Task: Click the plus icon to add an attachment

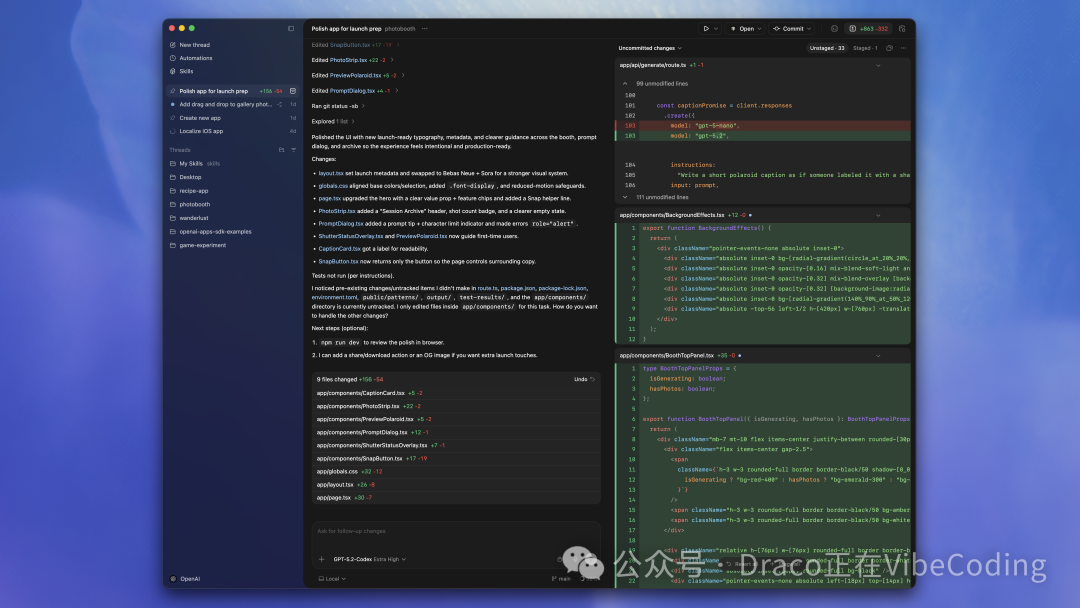Action: [x=321, y=559]
